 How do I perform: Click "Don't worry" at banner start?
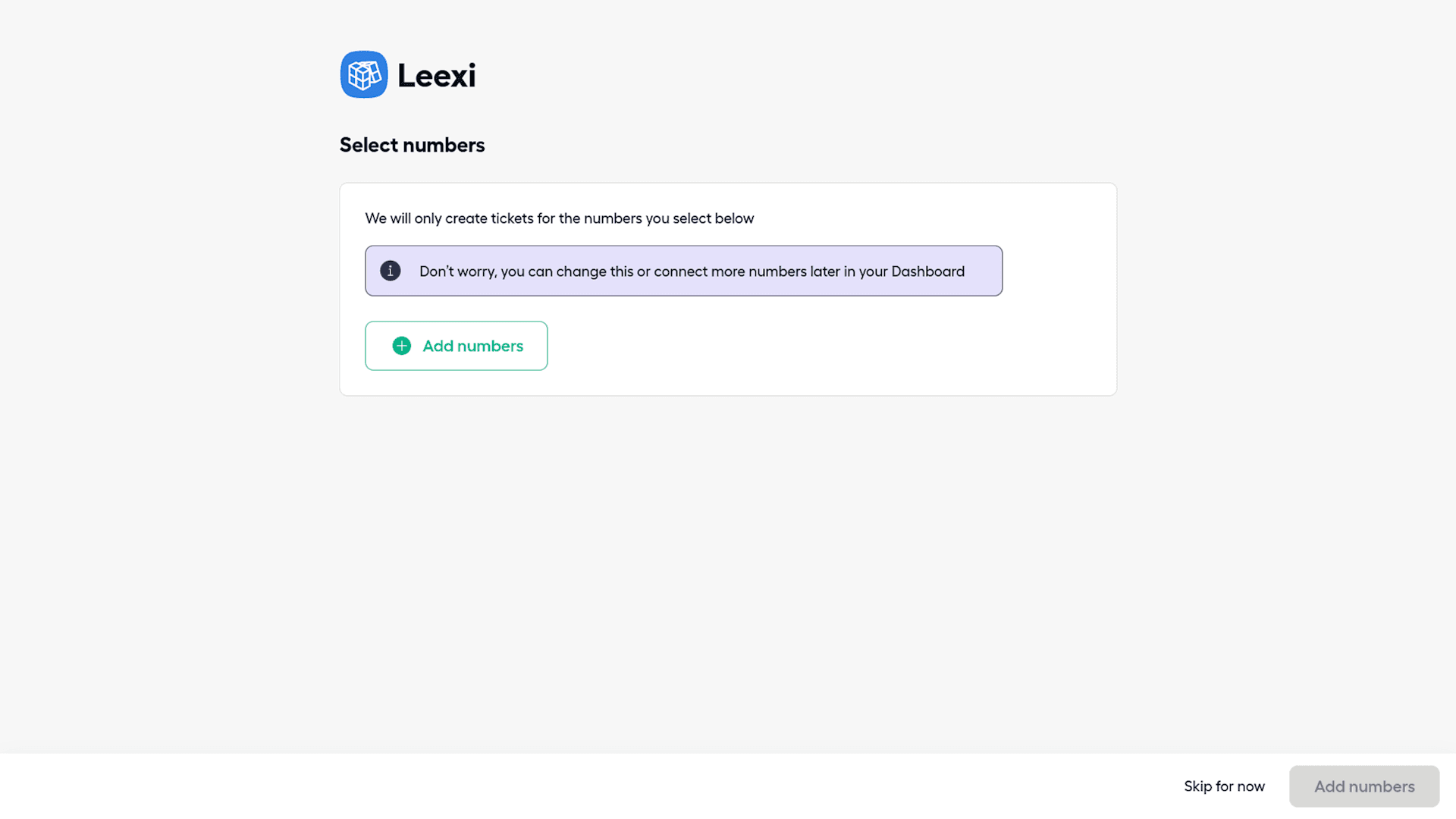(457, 271)
